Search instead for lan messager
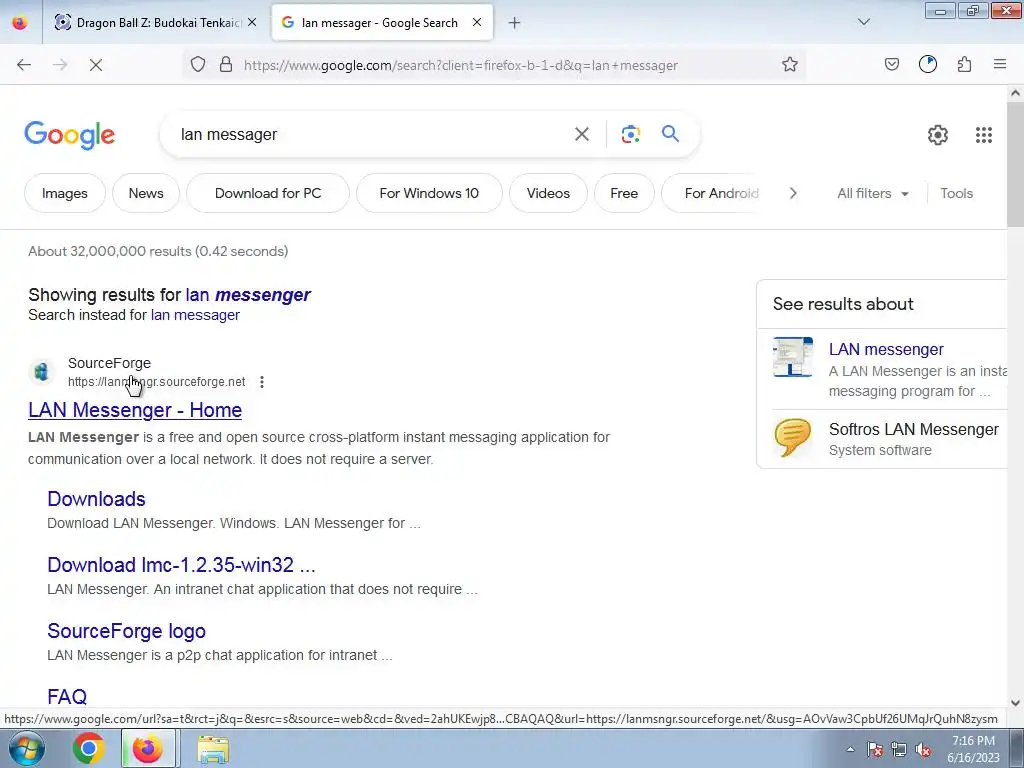Screen dimensions: 1024x768 pyautogui.click(x=195, y=315)
